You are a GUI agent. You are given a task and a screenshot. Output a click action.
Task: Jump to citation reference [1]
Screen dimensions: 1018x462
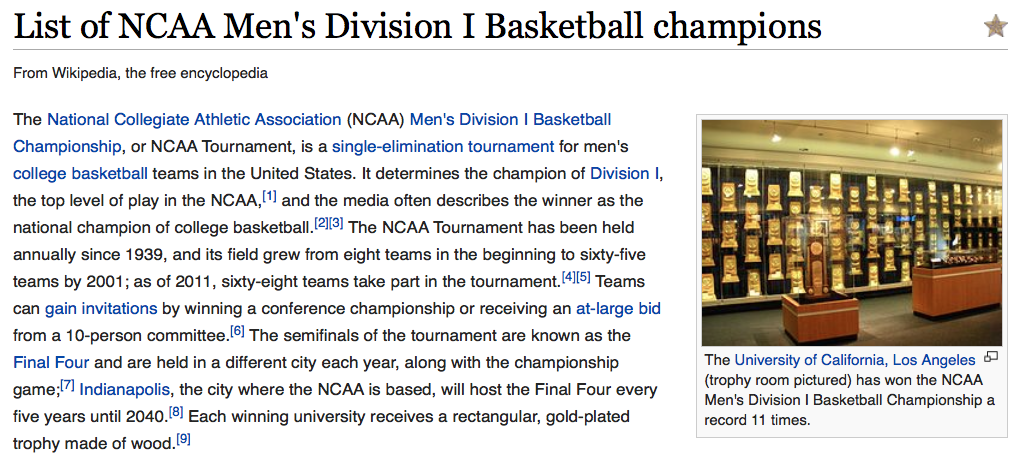coord(270,196)
